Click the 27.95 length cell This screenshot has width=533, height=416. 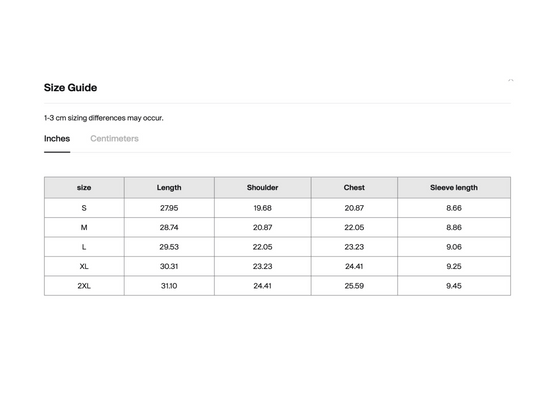(x=169, y=208)
